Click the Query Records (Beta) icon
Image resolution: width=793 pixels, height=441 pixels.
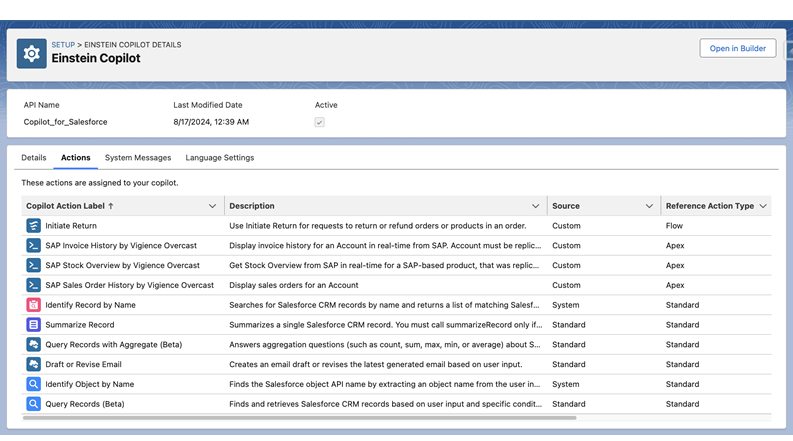[33, 404]
